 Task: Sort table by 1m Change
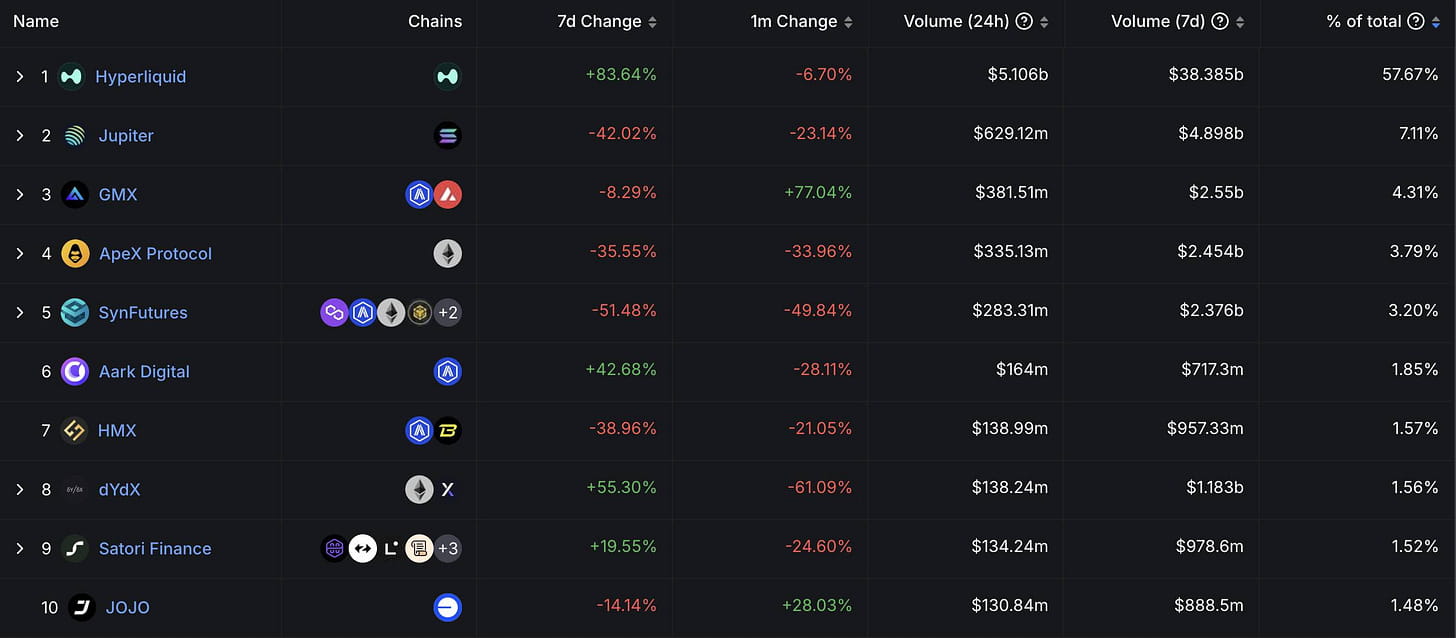tap(848, 21)
